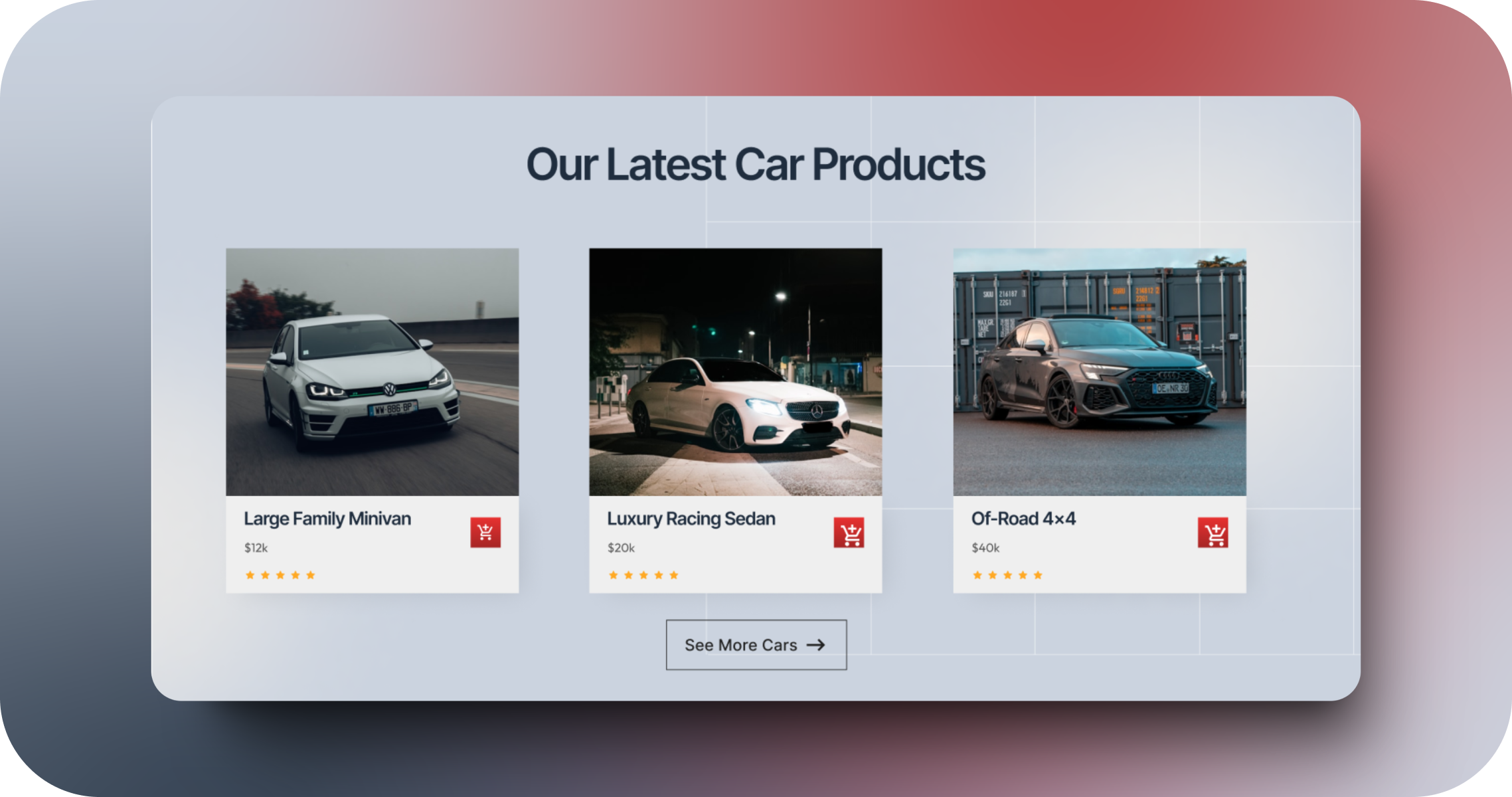Click the arrow in See More Cars
Screen dimensions: 1512x797
click(x=816, y=645)
